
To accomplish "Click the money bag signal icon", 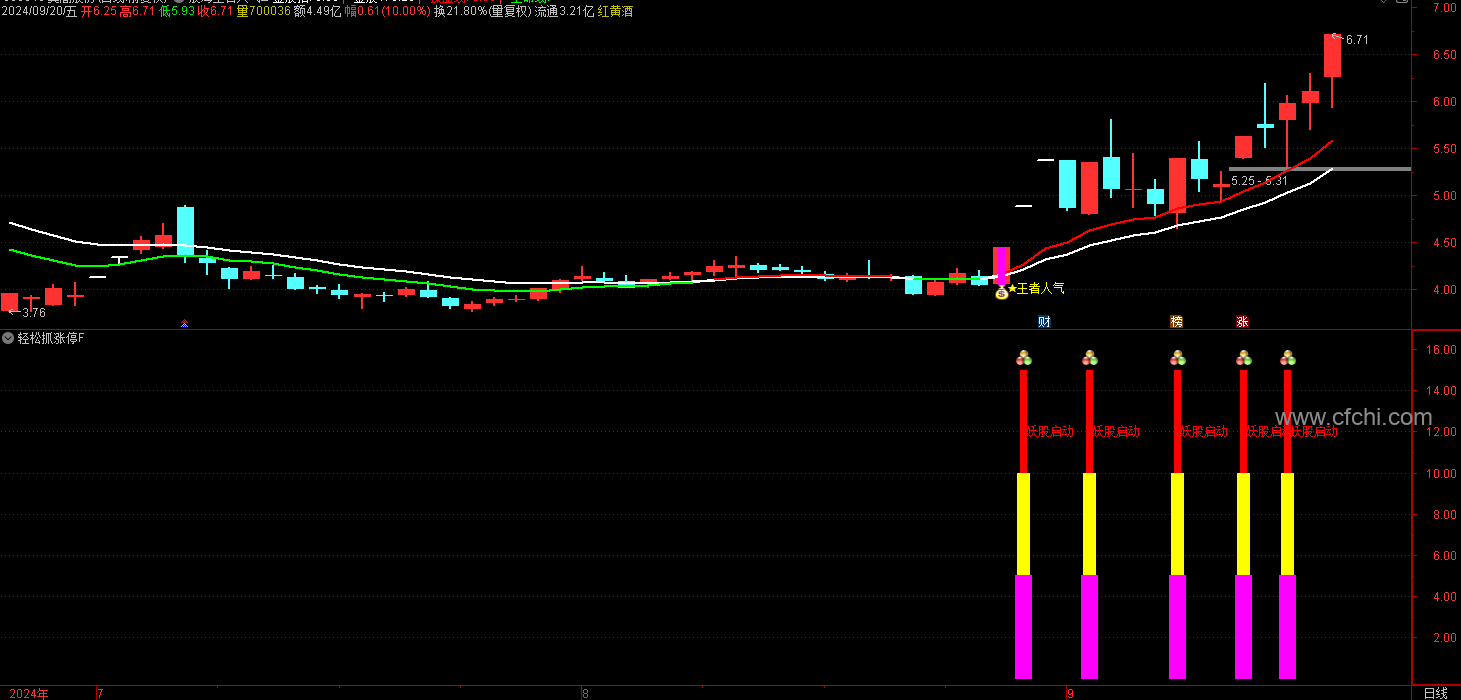I will pos(1002,293).
